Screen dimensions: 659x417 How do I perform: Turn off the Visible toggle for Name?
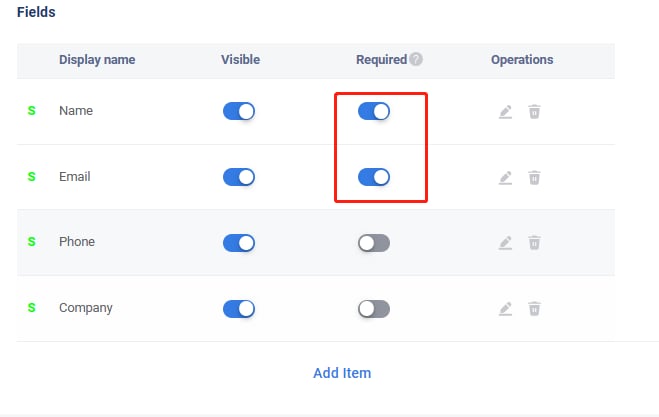[x=239, y=112]
